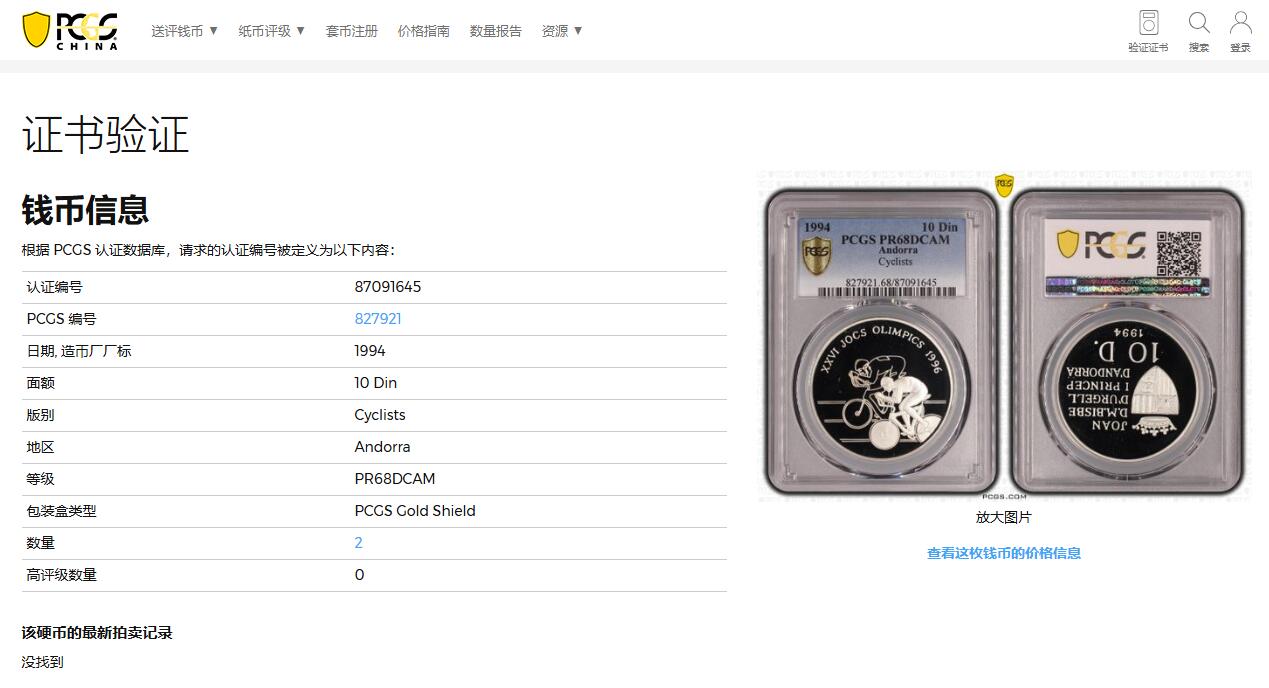Click the 没找到 auction result text
The width and height of the screenshot is (1269, 688).
[42, 662]
